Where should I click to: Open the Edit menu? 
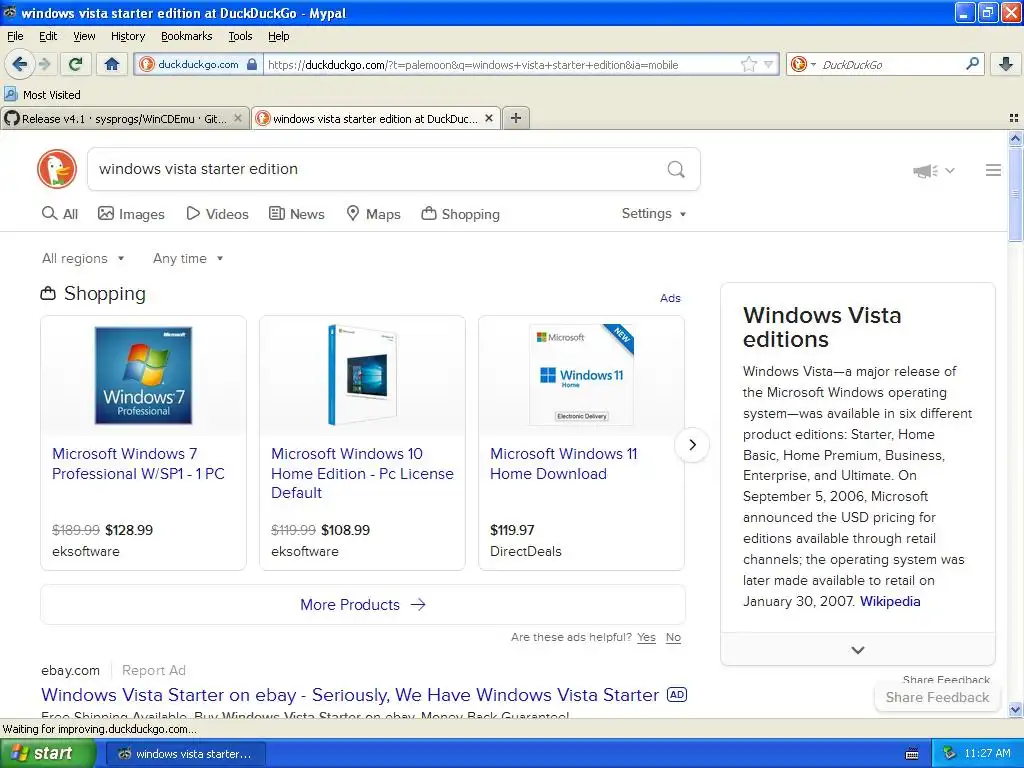[48, 36]
